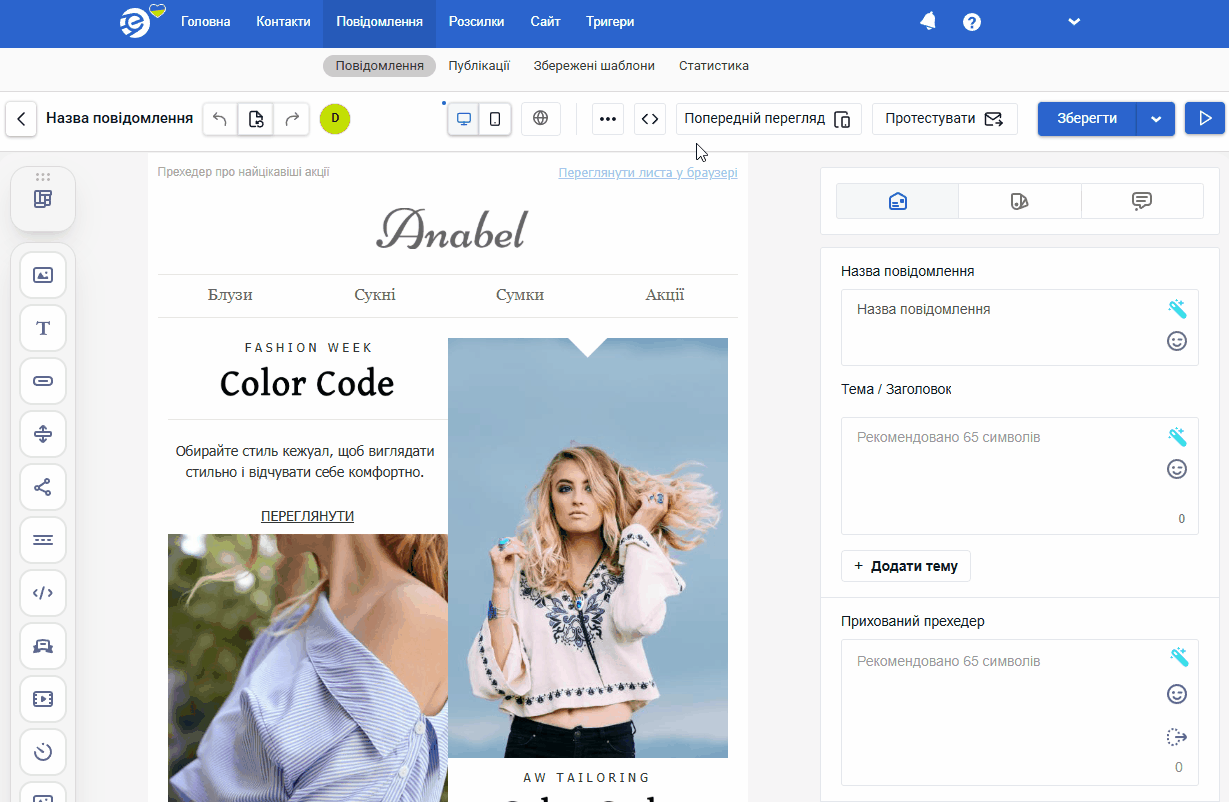Switch to mobile preview mode
The image size is (1229, 802).
tap(495, 119)
